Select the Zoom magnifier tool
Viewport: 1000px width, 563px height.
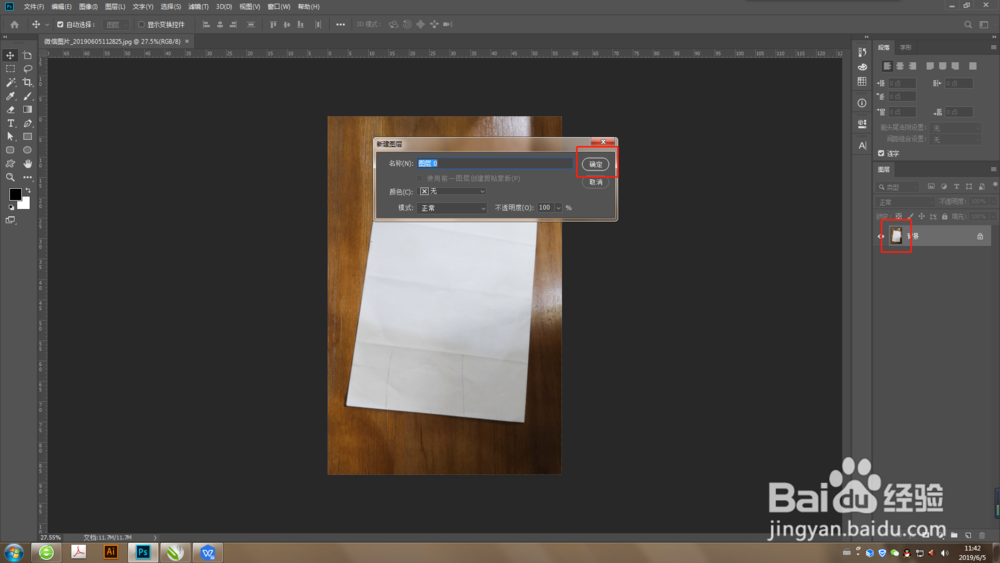click(x=10, y=177)
